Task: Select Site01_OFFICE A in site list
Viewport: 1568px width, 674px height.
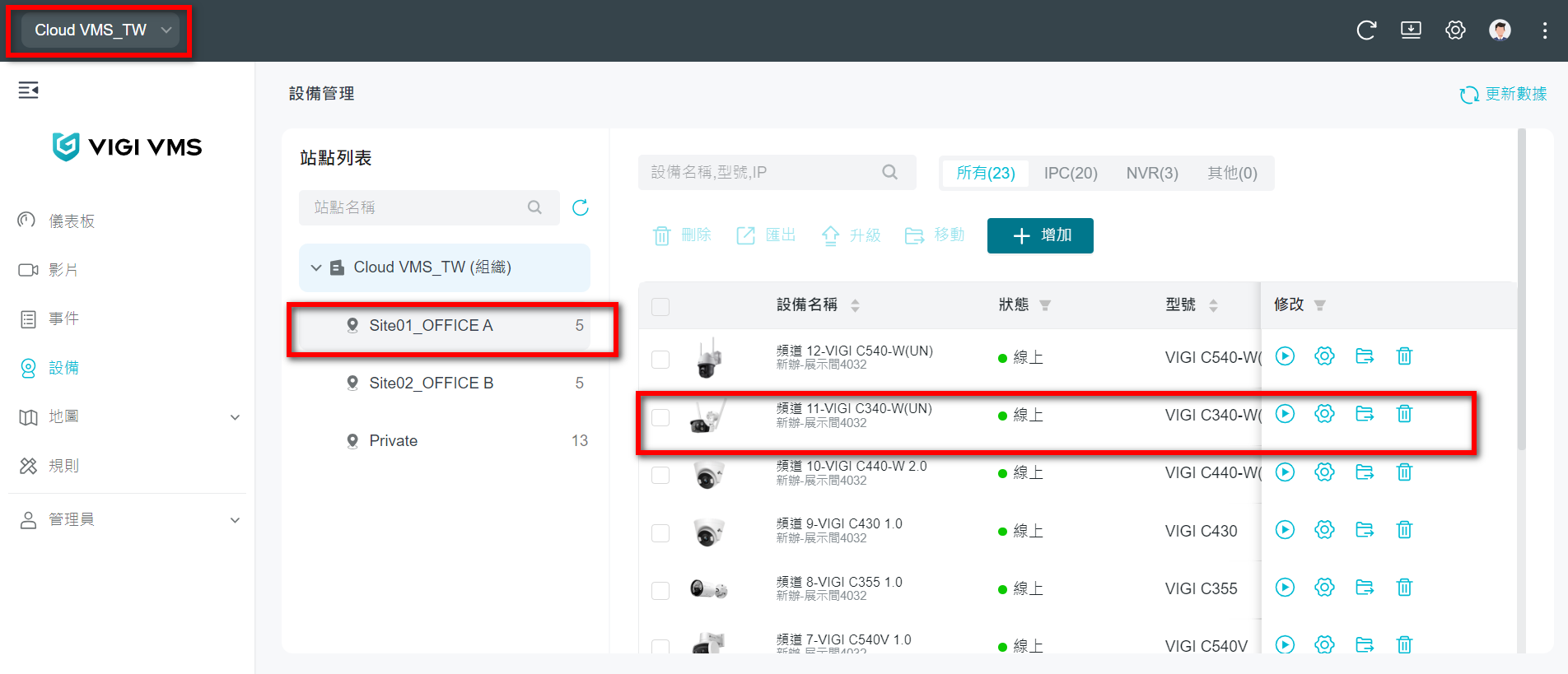Action: 445,325
